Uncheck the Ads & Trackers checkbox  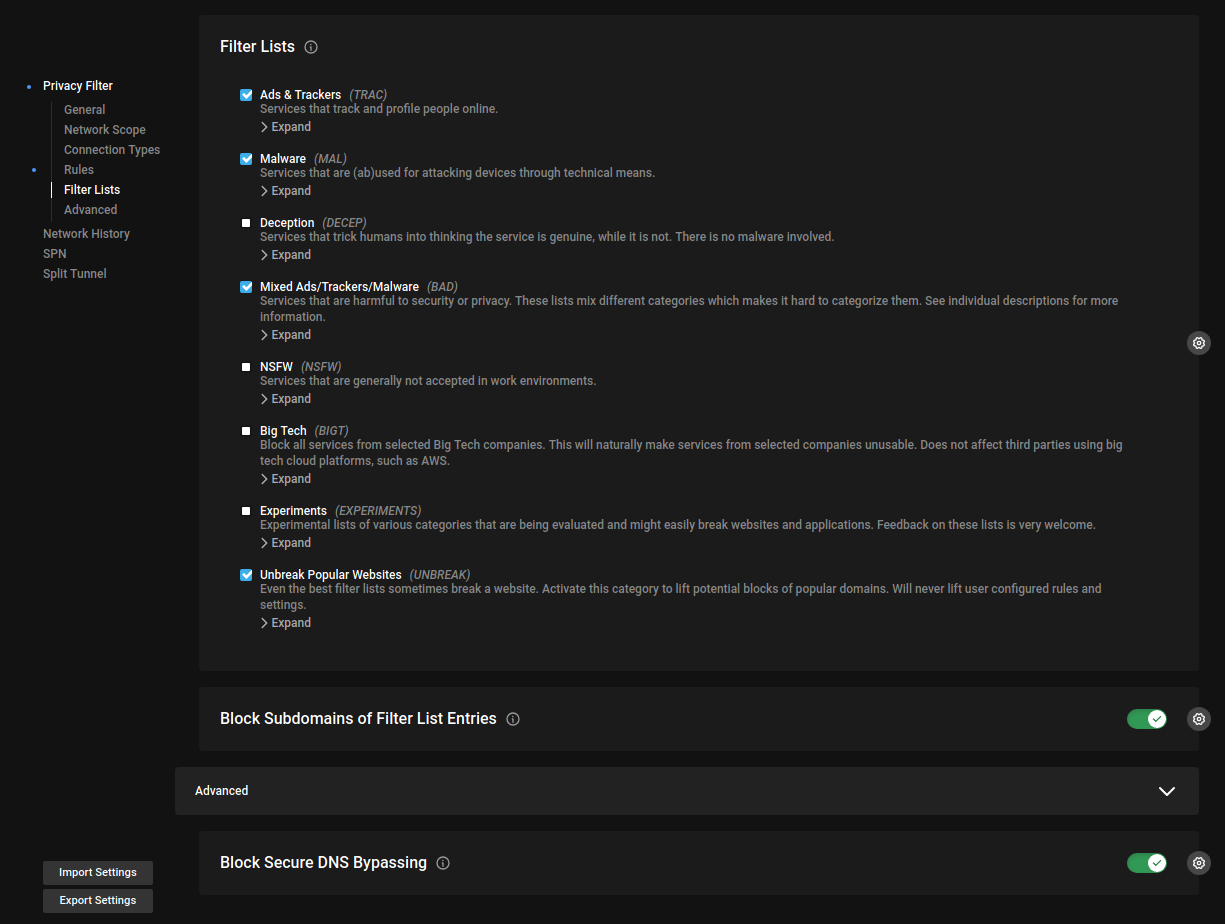[246, 95]
